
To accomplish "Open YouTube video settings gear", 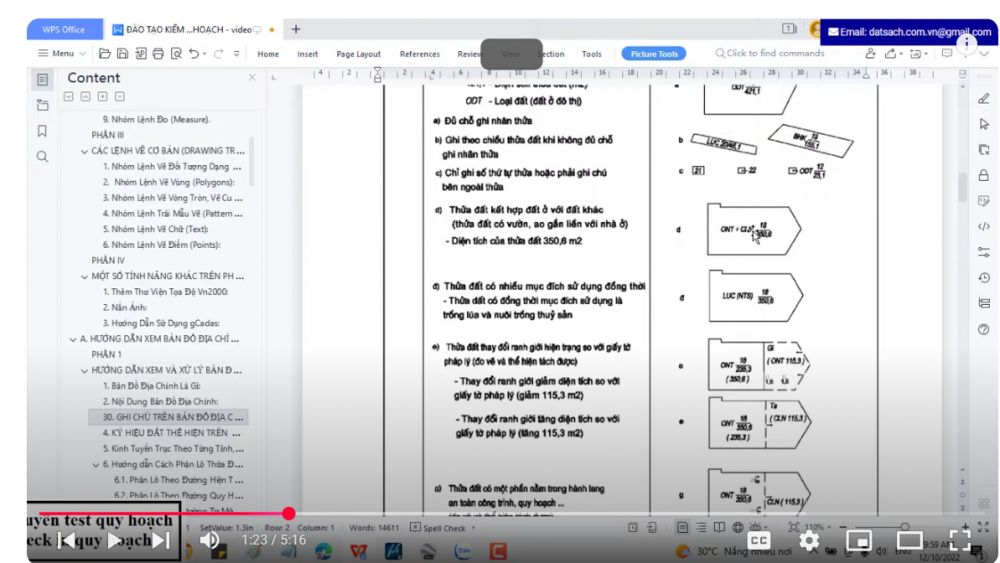I will (x=809, y=541).
